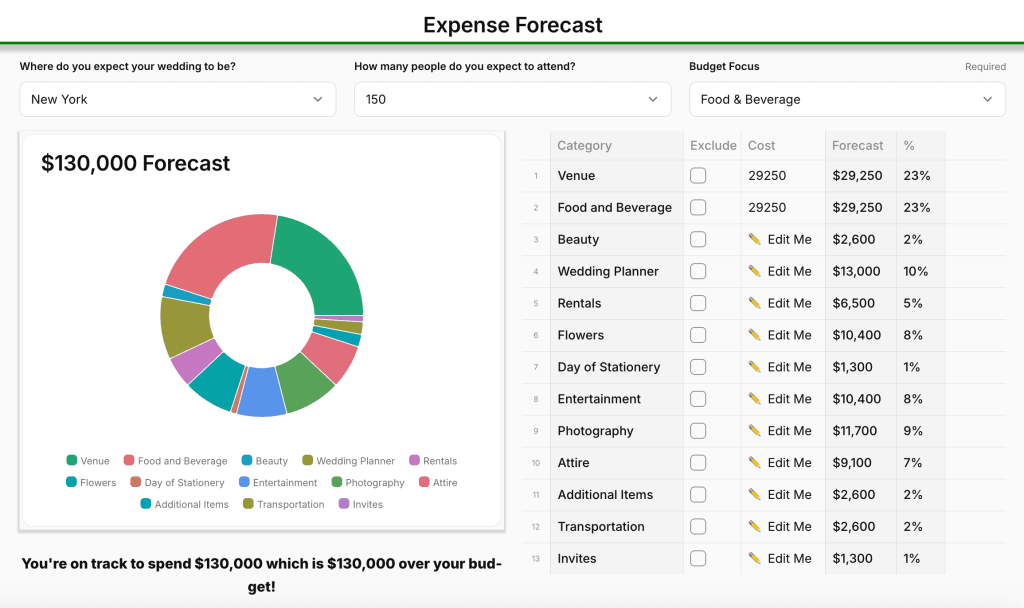
Task: Open the wedding location dropdown
Action: [x=177, y=99]
